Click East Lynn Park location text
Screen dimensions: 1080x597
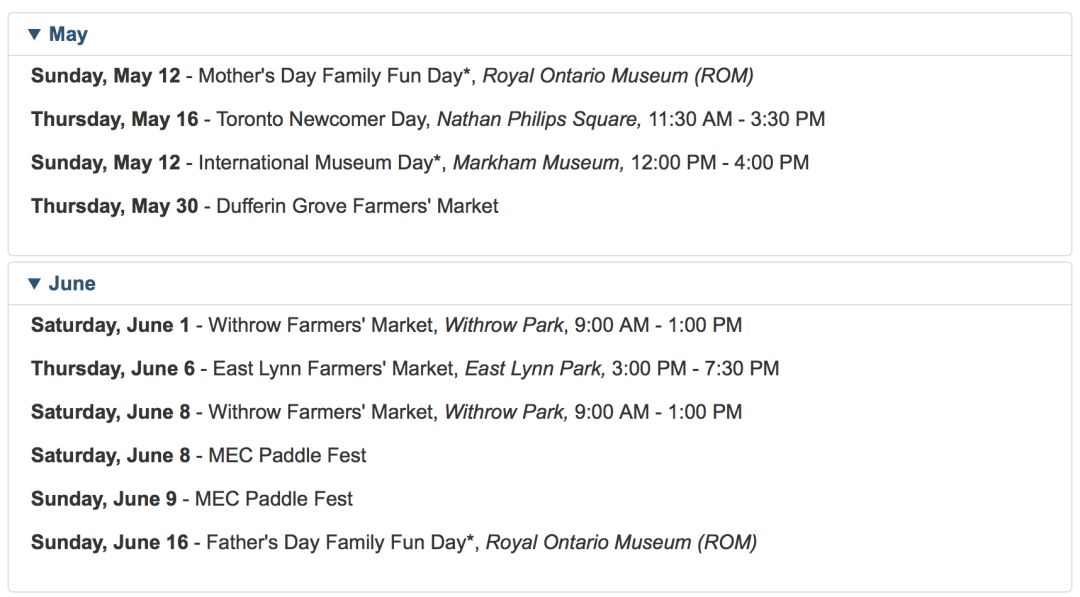[535, 368]
